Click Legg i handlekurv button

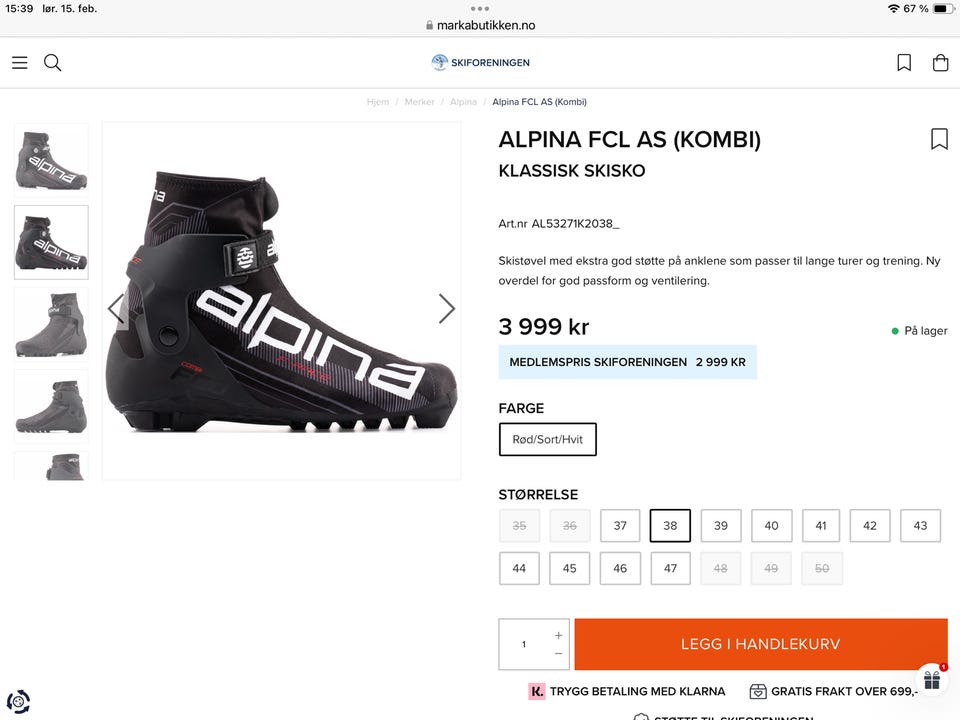click(760, 644)
